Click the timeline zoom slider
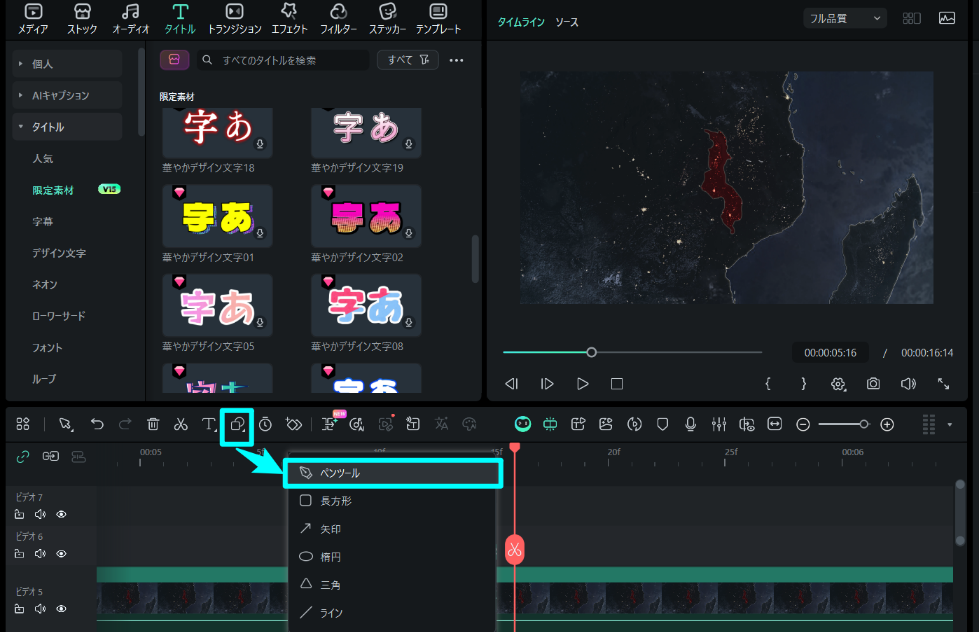Image resolution: width=979 pixels, height=632 pixels. click(x=843, y=424)
